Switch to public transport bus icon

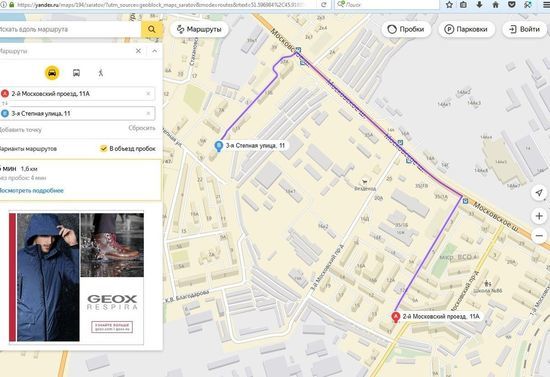tap(76, 73)
